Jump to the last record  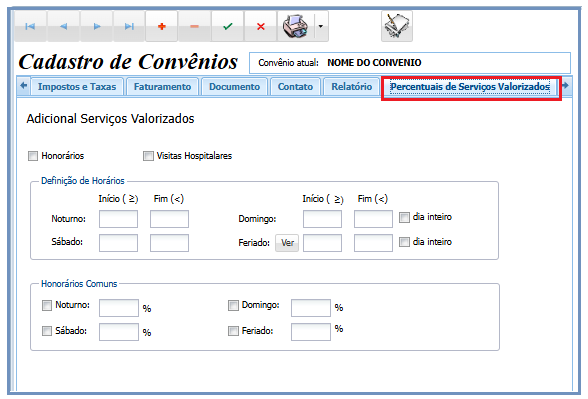pos(129,26)
